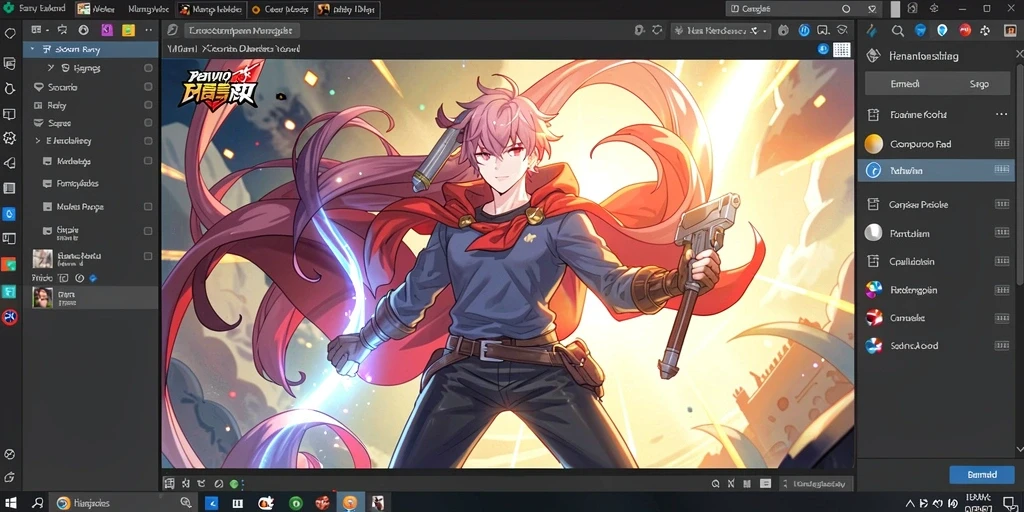Select the Emedi tab in right panel

904,84
